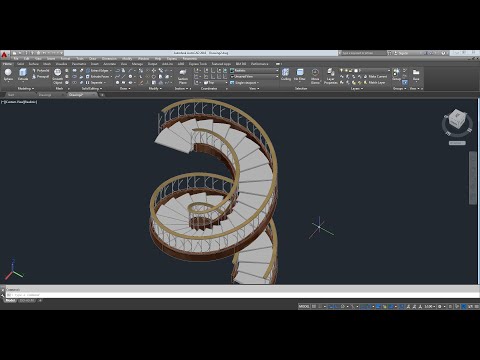
Task: Switch to the Visualize ribbon tab
Action: [x=61, y=64]
